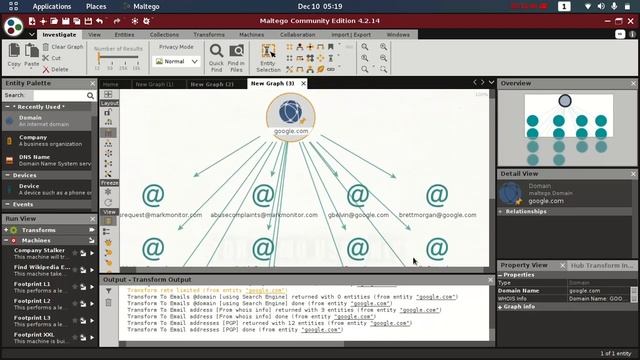
Task: Open the Places menu in top bar
Action: click(x=96, y=7)
